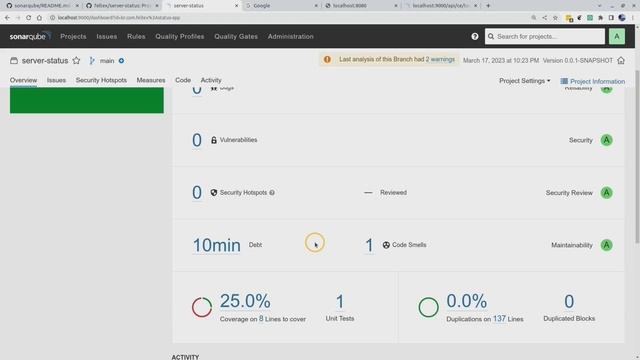Click the Search for projects field
The image size is (640, 360).
pyautogui.click(x=544, y=36)
